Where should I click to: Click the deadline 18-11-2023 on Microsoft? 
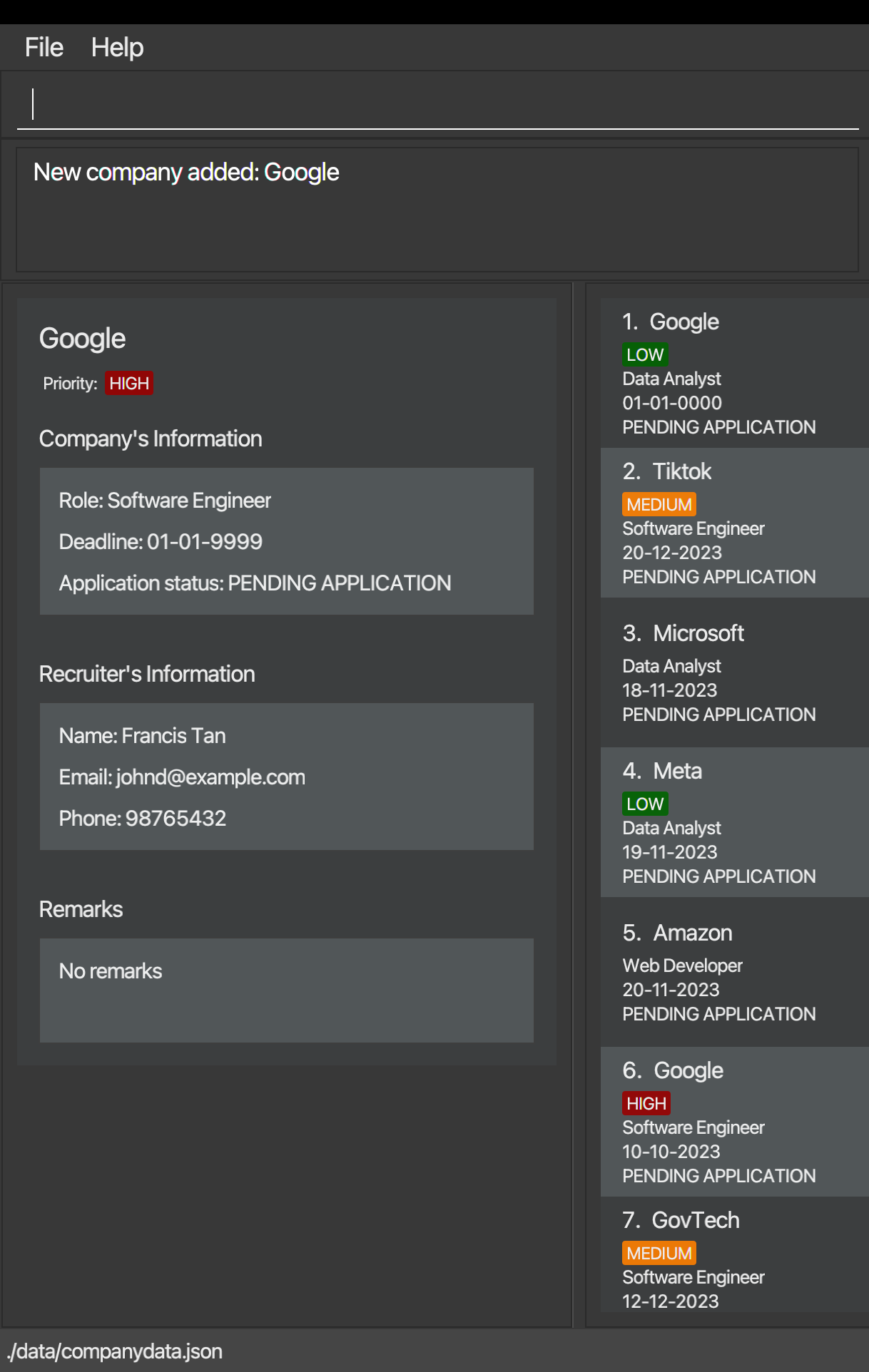[x=670, y=690]
